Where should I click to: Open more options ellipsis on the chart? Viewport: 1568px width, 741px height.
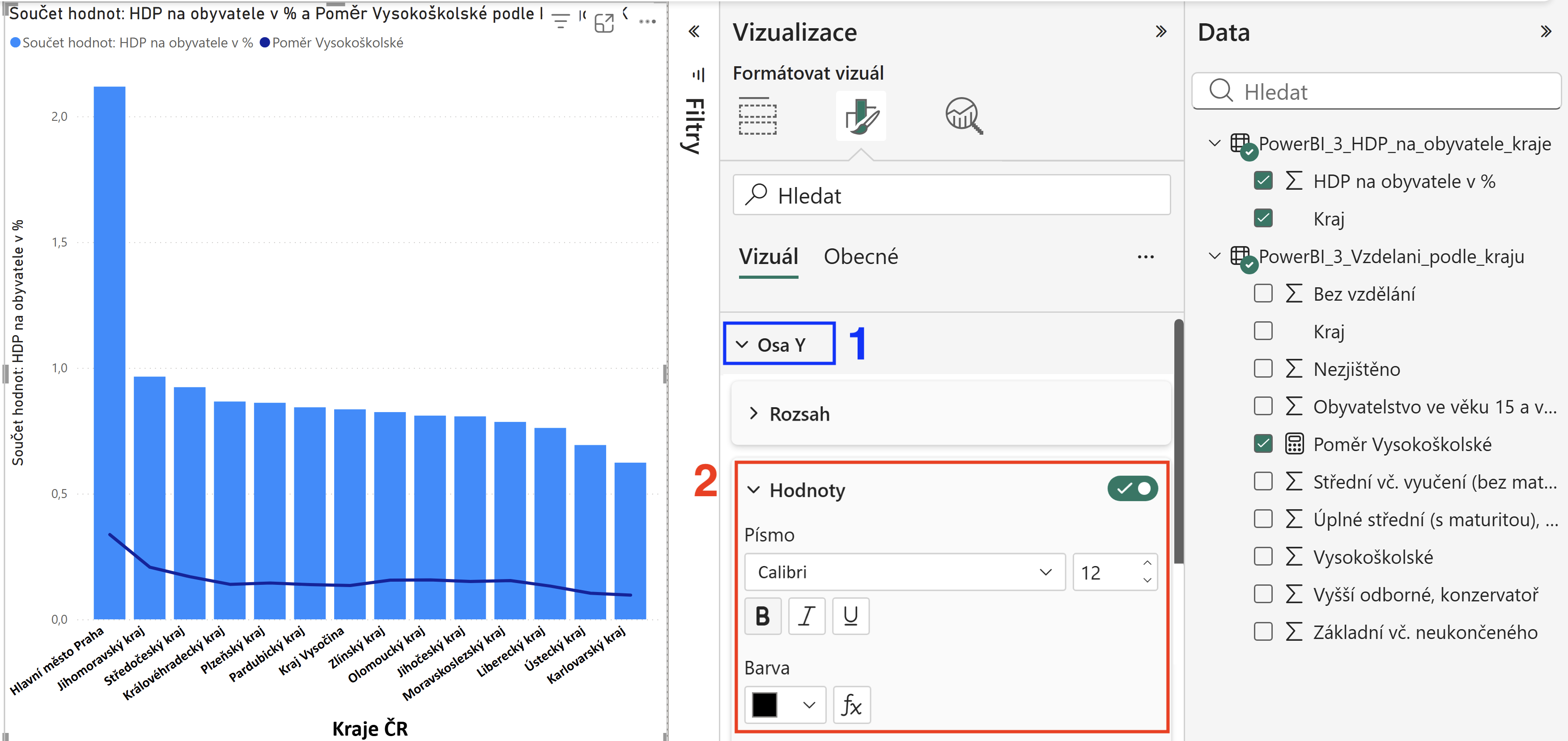click(x=647, y=22)
